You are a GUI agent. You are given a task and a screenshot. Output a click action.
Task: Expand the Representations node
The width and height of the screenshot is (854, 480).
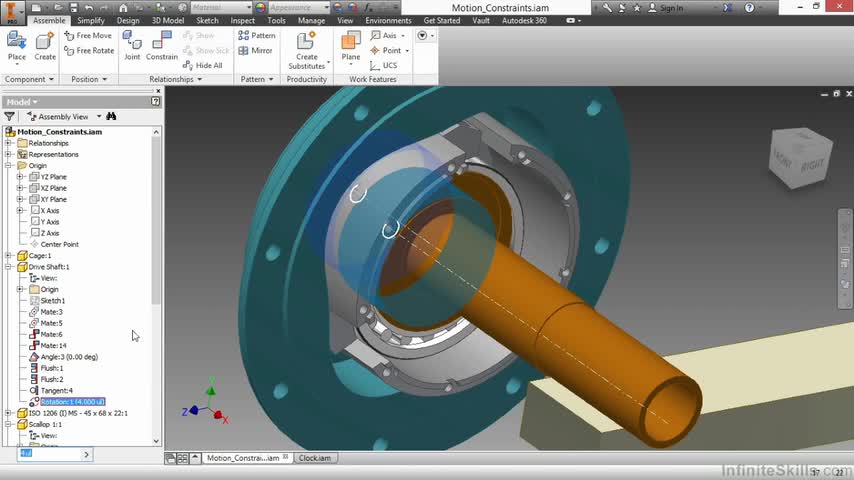[x=8, y=154]
